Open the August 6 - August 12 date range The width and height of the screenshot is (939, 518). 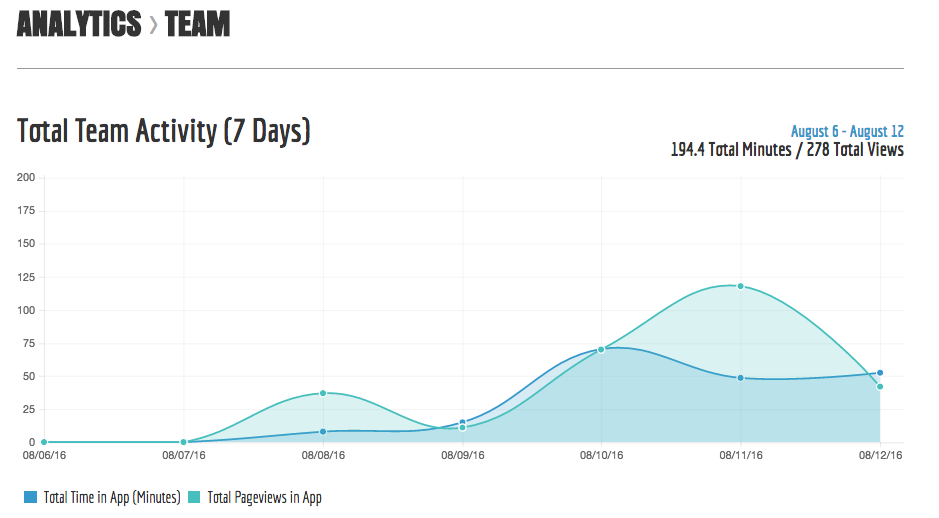coord(846,131)
